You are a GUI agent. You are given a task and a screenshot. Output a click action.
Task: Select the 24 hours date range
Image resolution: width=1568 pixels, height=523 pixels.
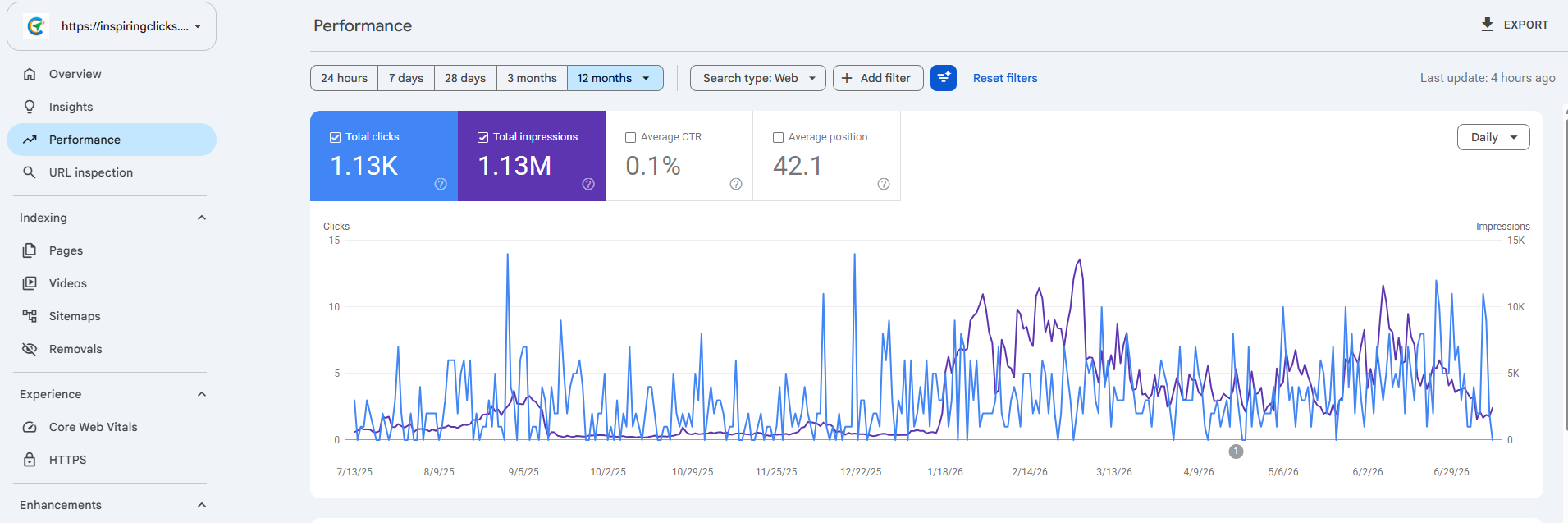pos(344,78)
